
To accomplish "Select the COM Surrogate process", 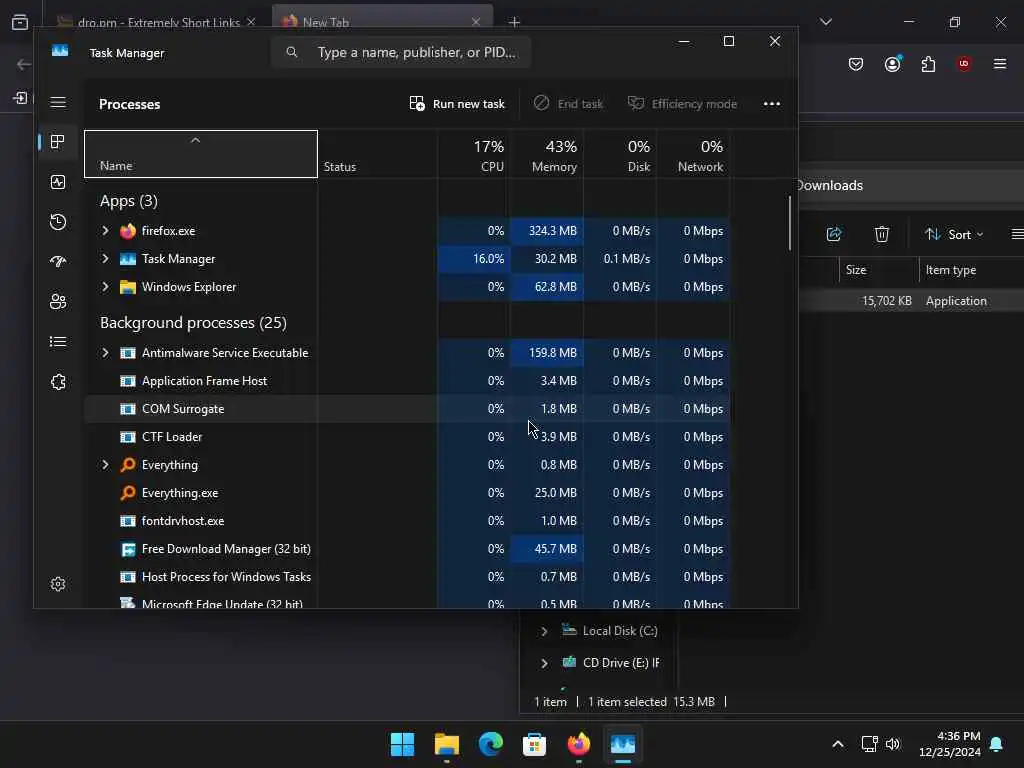I will (407, 409).
